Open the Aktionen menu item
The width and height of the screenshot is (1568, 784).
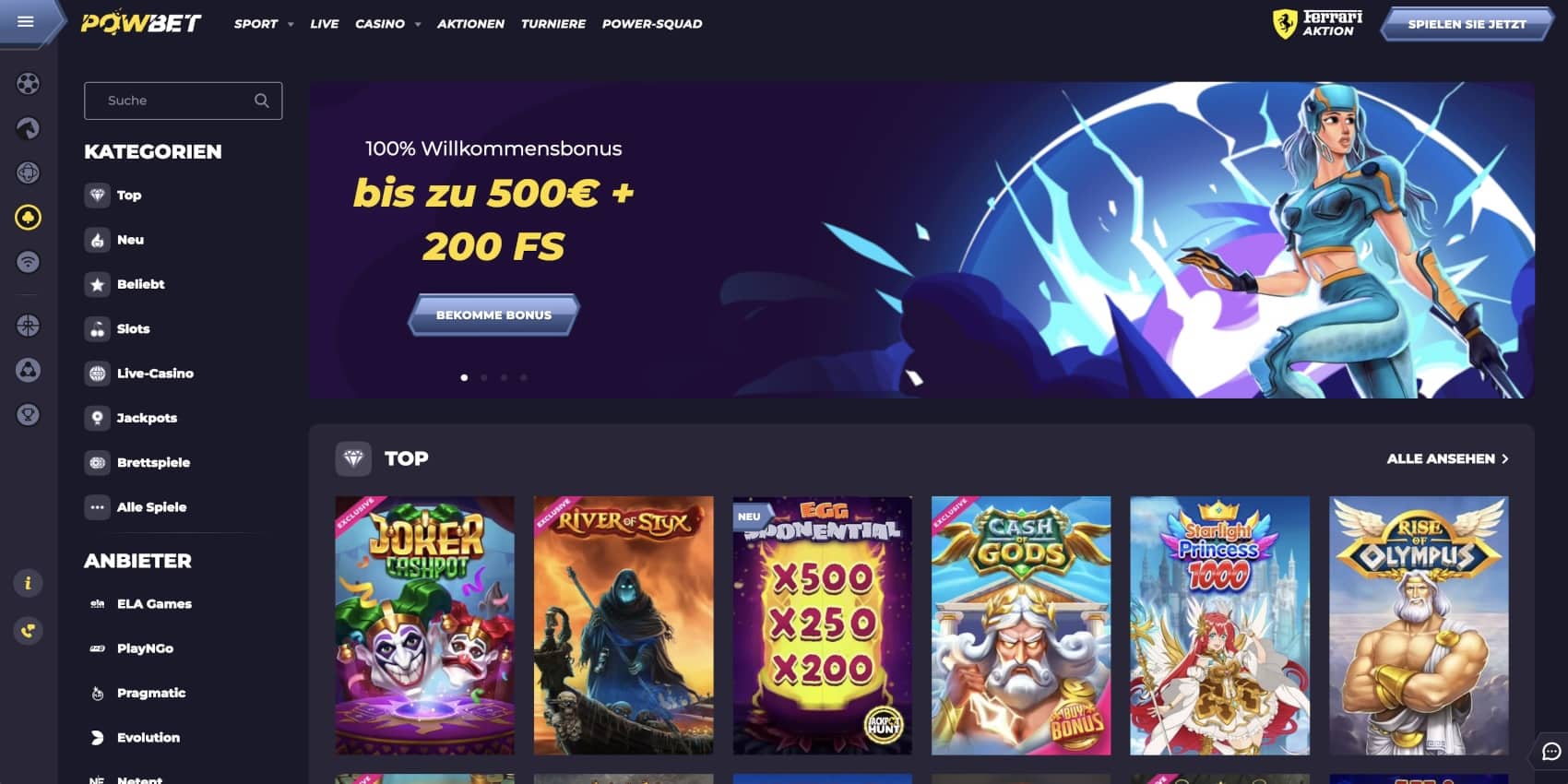[x=470, y=24]
